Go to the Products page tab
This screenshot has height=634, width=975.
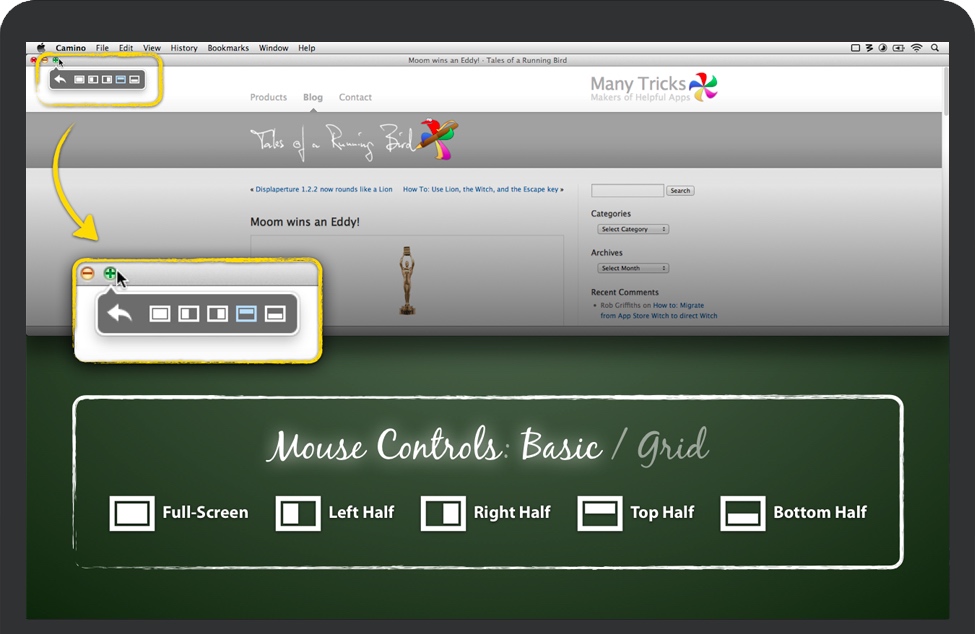(268, 98)
